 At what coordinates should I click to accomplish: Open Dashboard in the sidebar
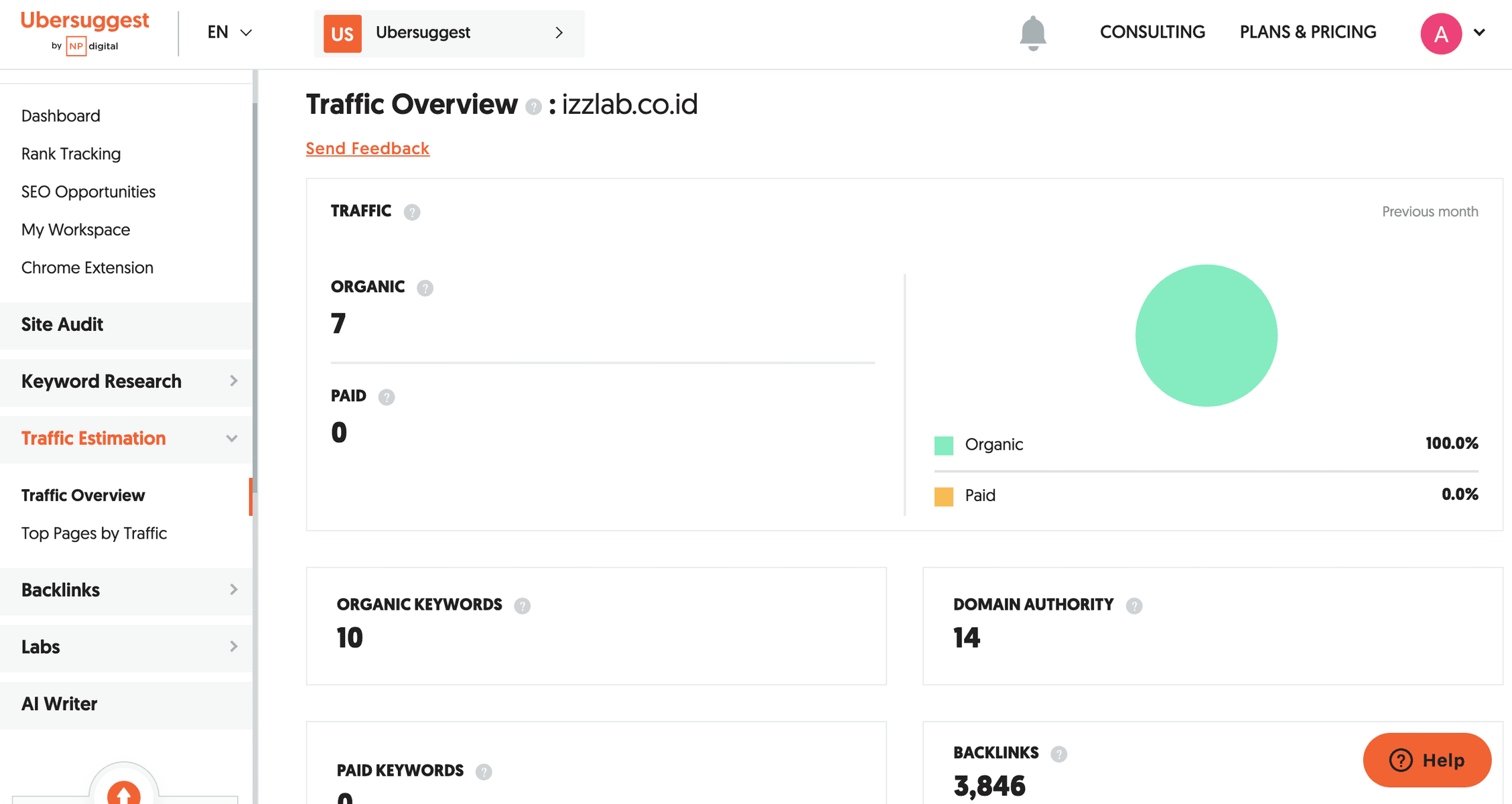[x=61, y=116]
